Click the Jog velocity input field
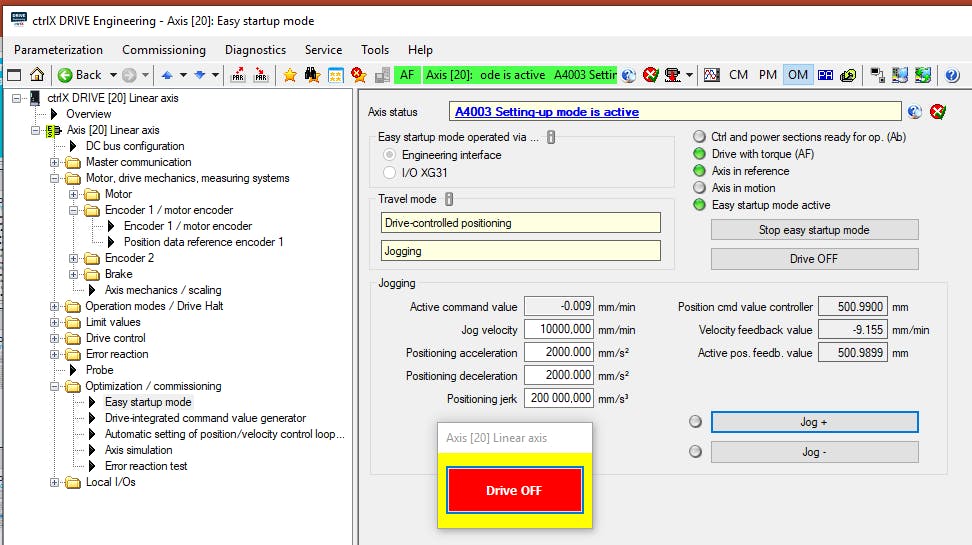The image size is (972, 545). 559,329
